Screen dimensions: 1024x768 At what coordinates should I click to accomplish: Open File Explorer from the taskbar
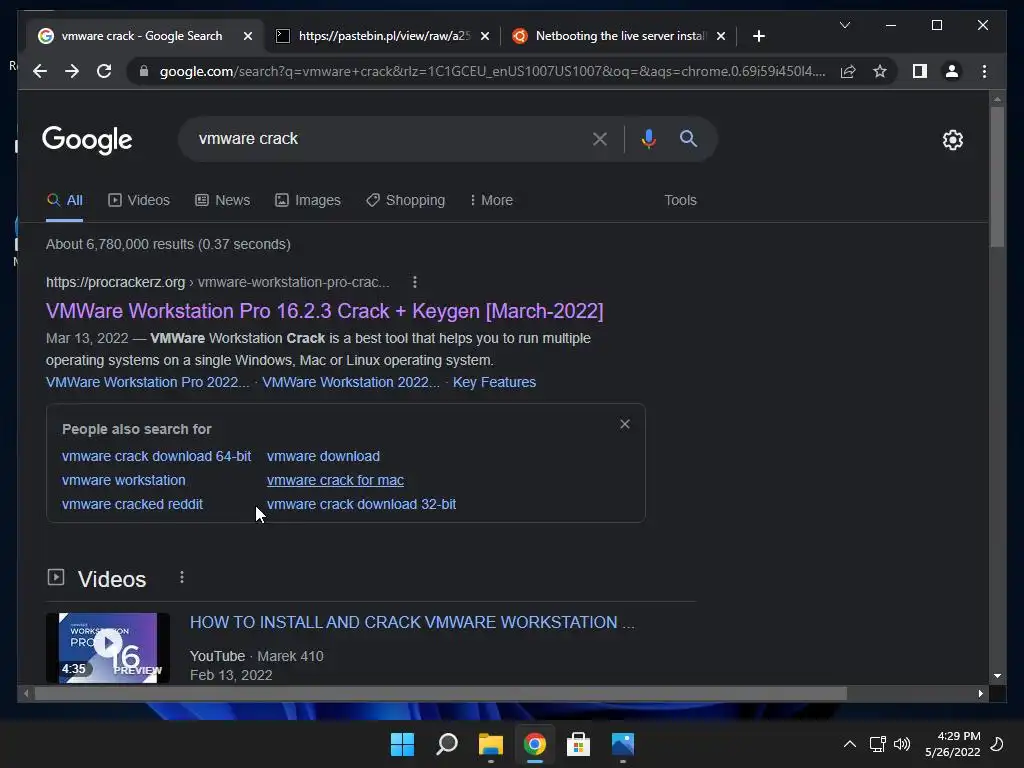coord(490,744)
